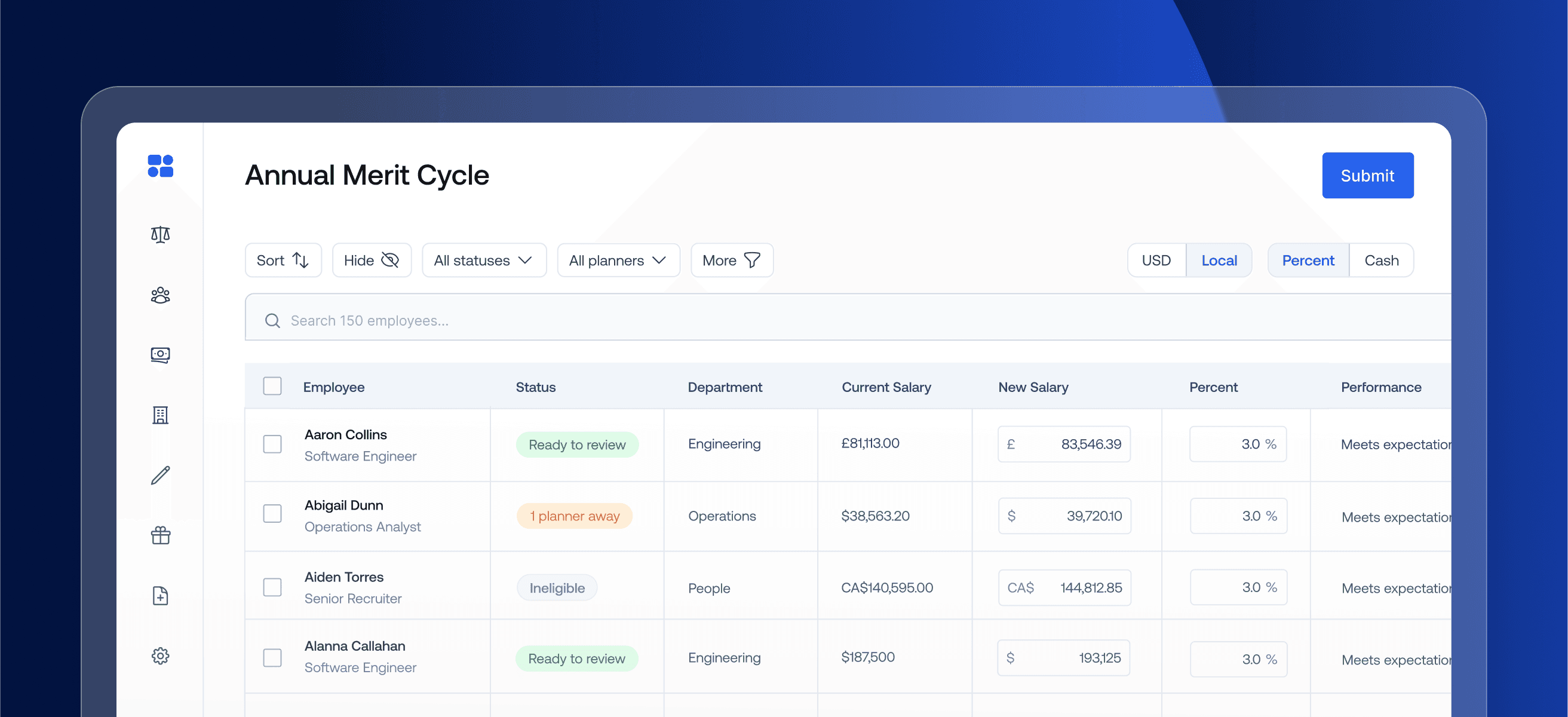The image size is (1568, 717).
Task: Tick the checkbox for Aaron Collins
Action: [272, 444]
